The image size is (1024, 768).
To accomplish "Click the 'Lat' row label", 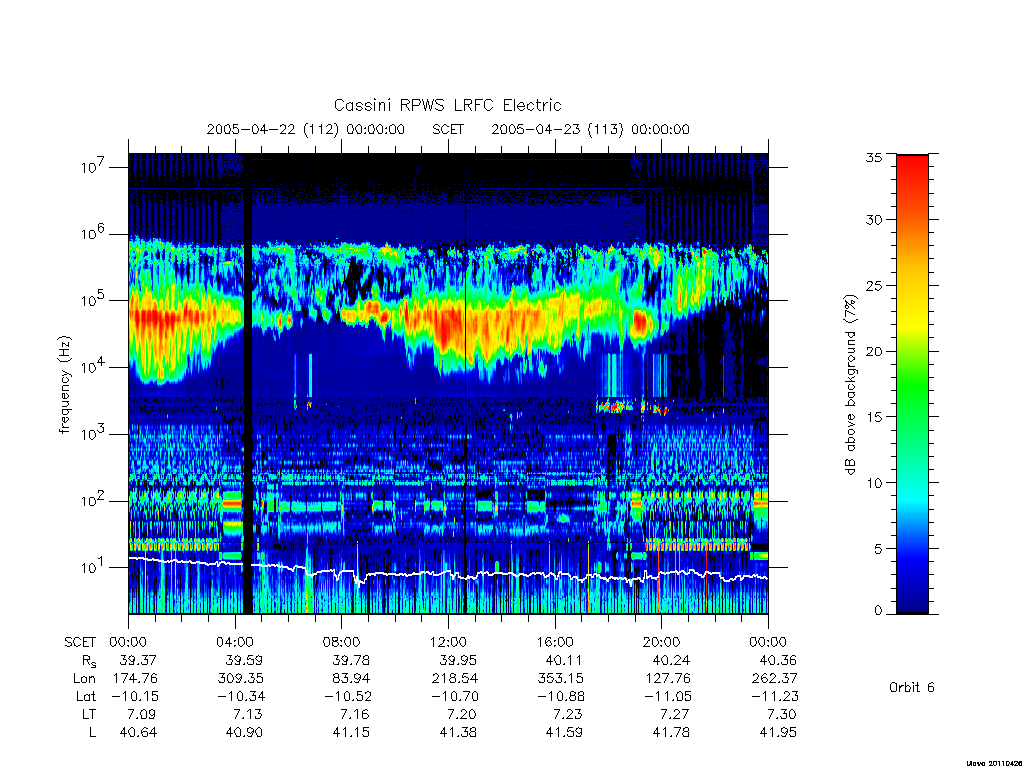I will tap(86, 696).
